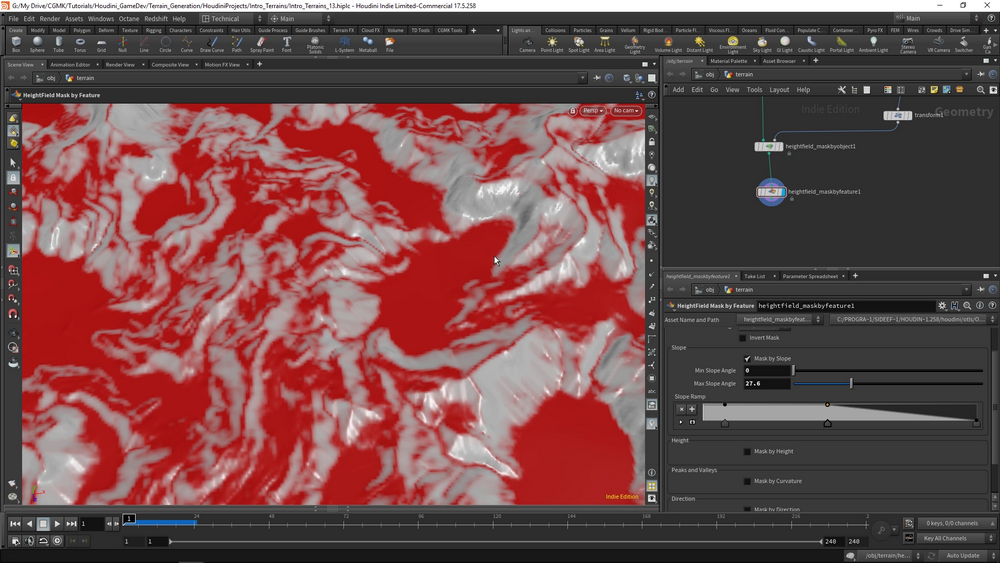Open the File menu
1000x563 pixels.
tap(13, 18)
